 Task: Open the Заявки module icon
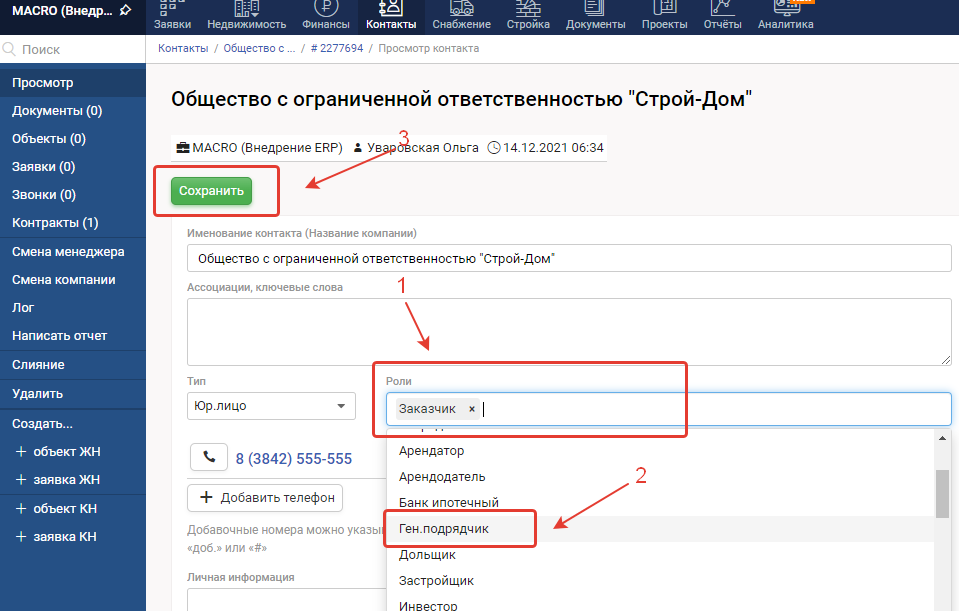click(x=172, y=8)
